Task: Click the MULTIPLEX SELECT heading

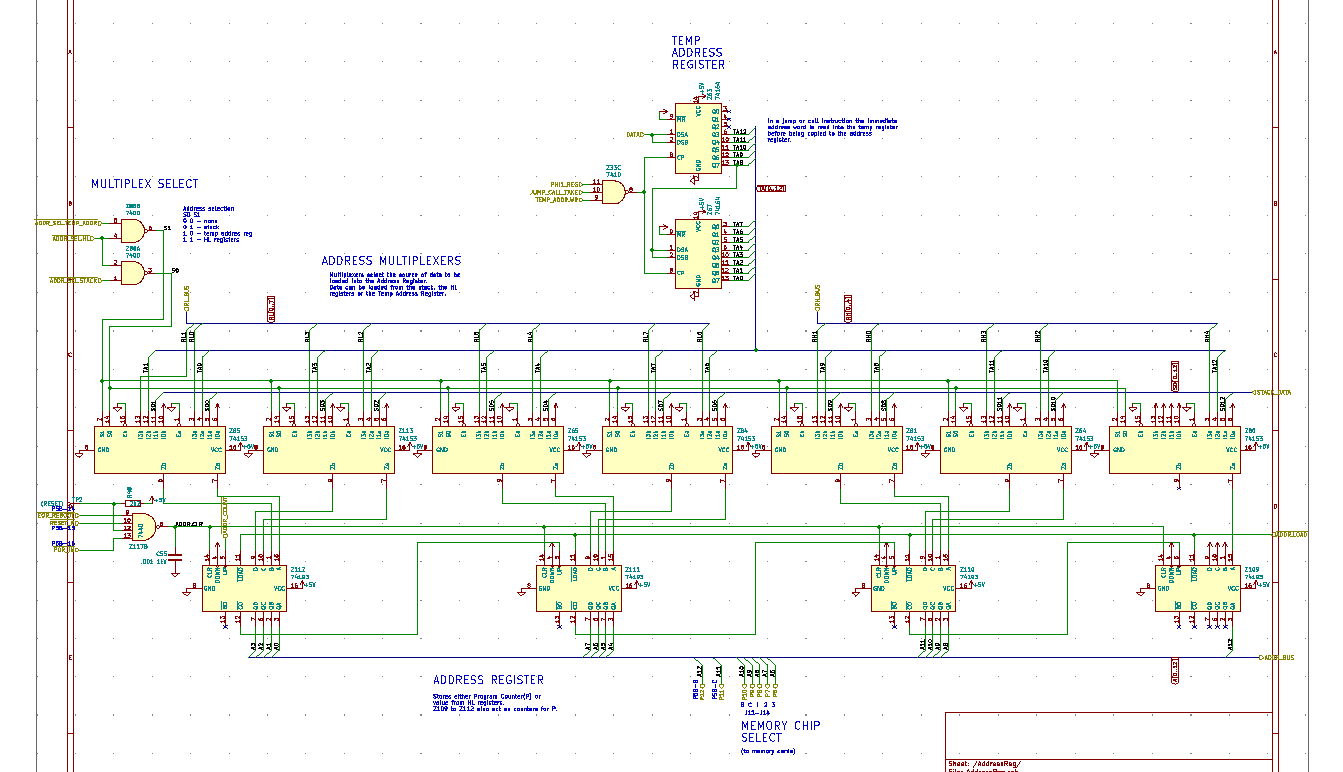Action: [x=145, y=184]
